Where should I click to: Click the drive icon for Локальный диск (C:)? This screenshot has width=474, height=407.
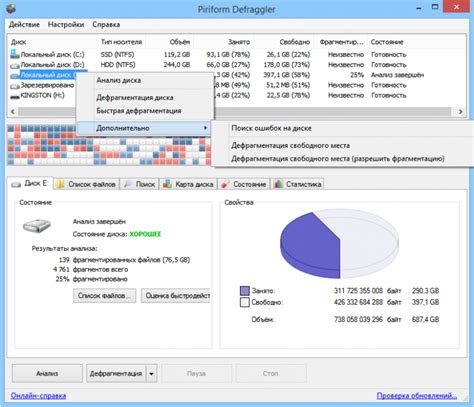coord(15,54)
